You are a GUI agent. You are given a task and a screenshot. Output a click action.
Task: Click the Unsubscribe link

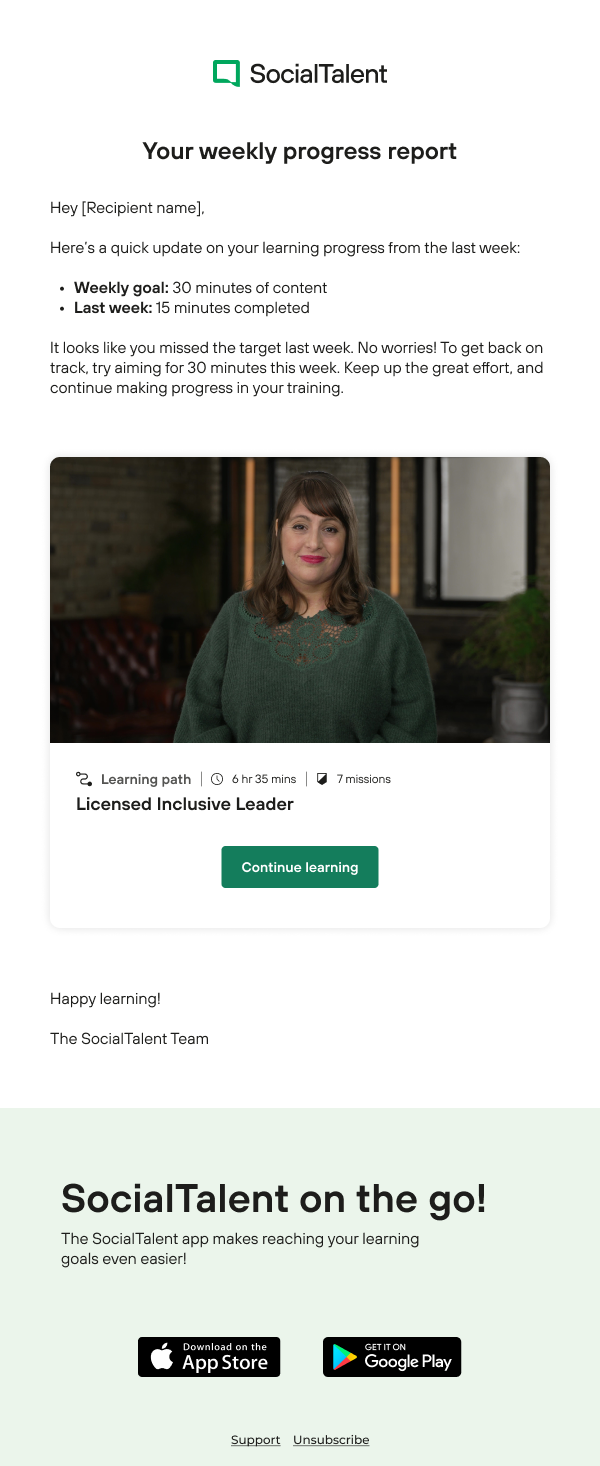(331, 1440)
